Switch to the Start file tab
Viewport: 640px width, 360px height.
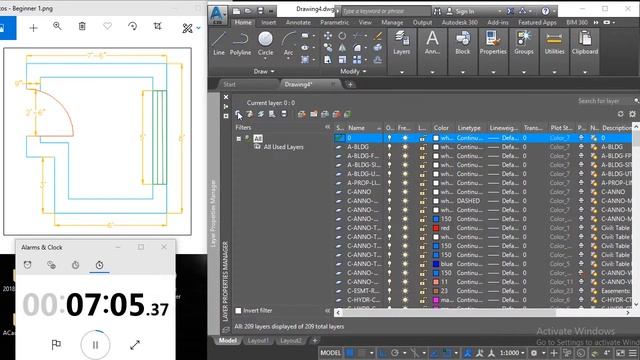point(229,84)
